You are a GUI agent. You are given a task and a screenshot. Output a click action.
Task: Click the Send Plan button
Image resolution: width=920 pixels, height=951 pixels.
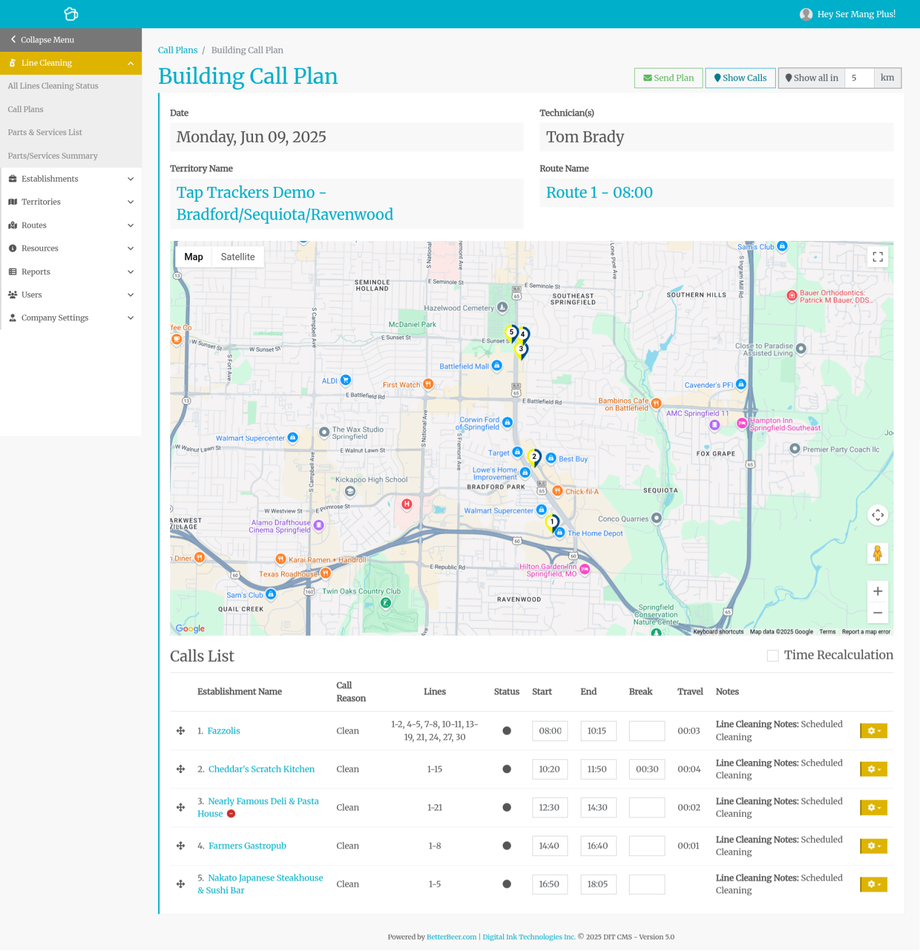pyautogui.click(x=668, y=78)
